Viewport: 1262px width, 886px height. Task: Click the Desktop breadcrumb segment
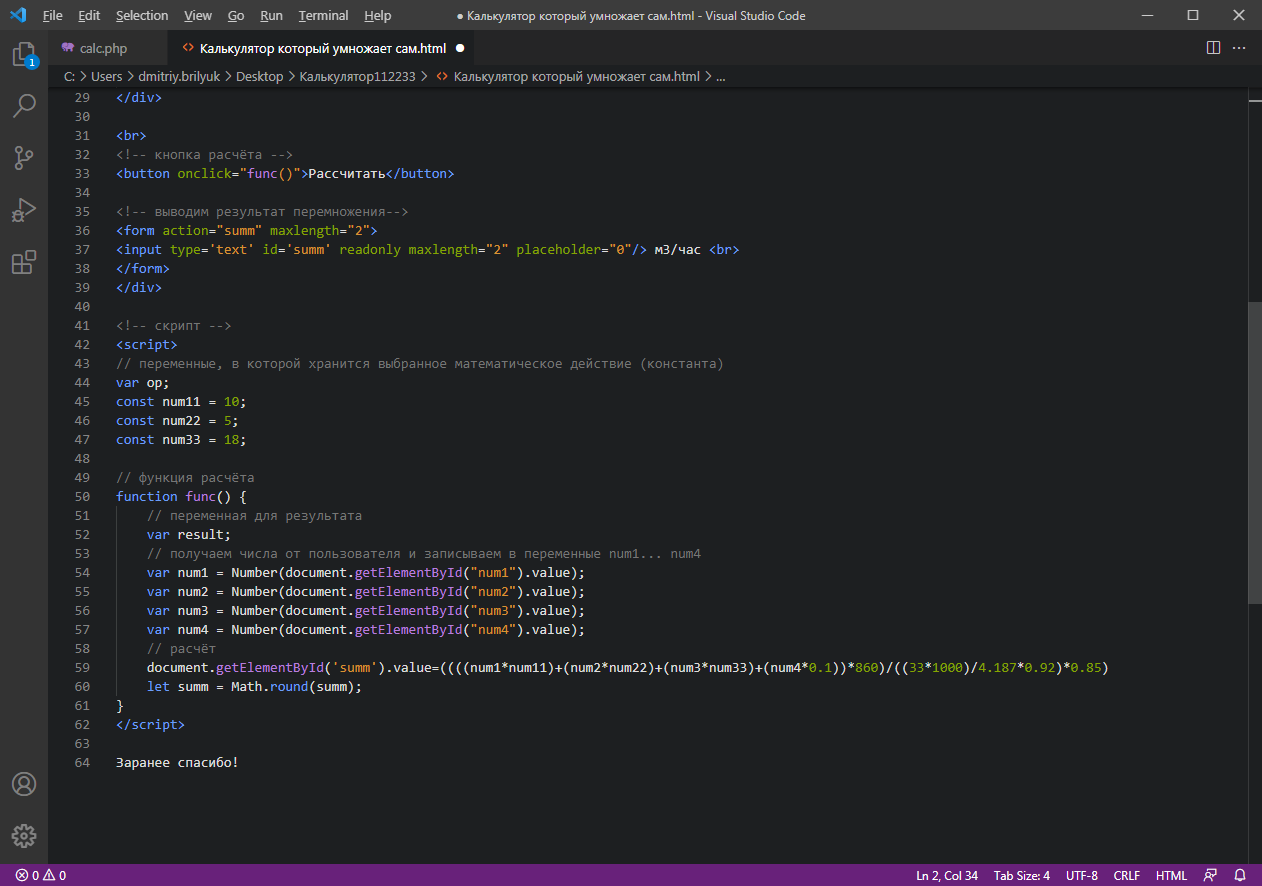260,76
